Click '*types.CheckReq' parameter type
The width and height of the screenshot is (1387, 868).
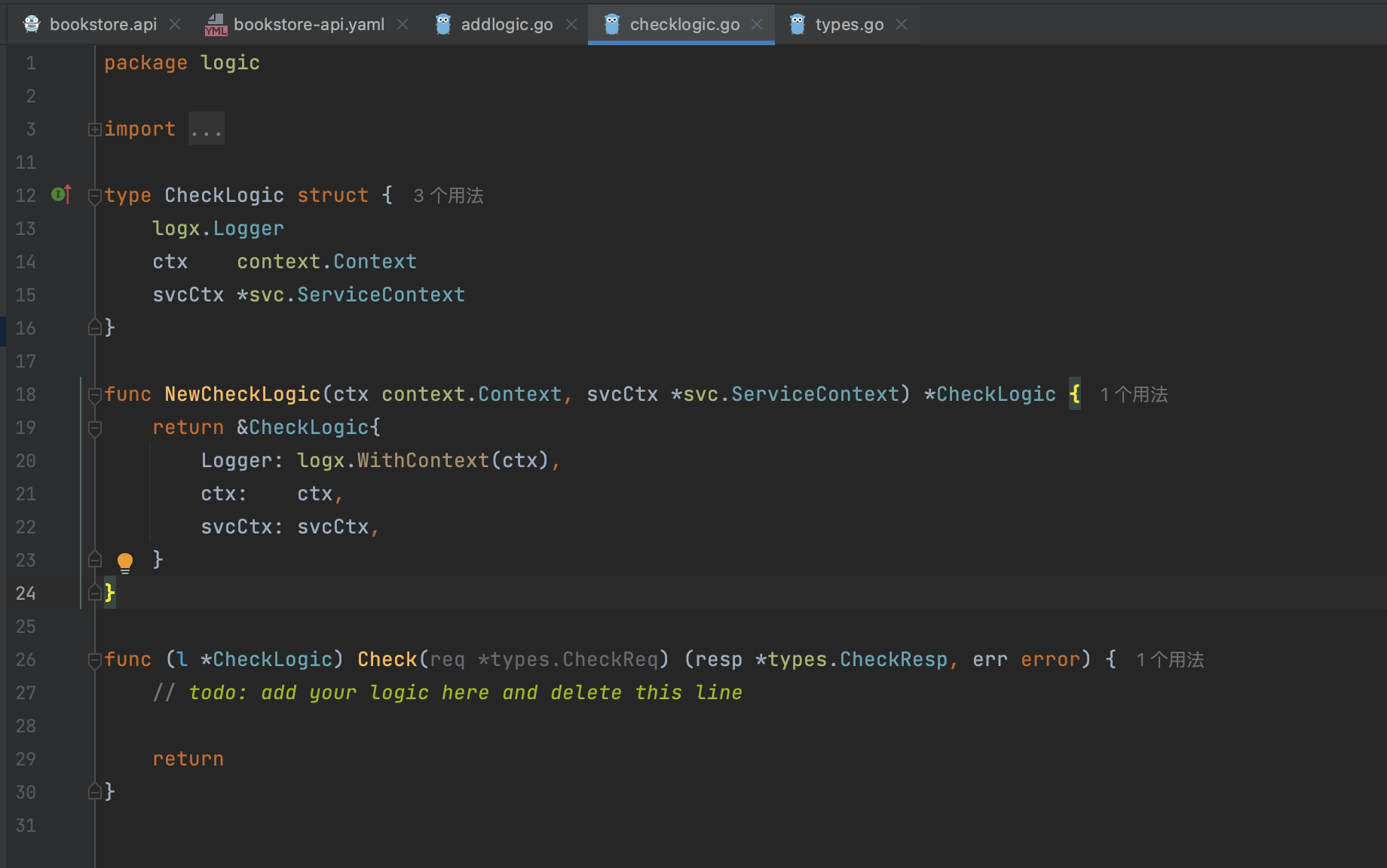coord(568,659)
